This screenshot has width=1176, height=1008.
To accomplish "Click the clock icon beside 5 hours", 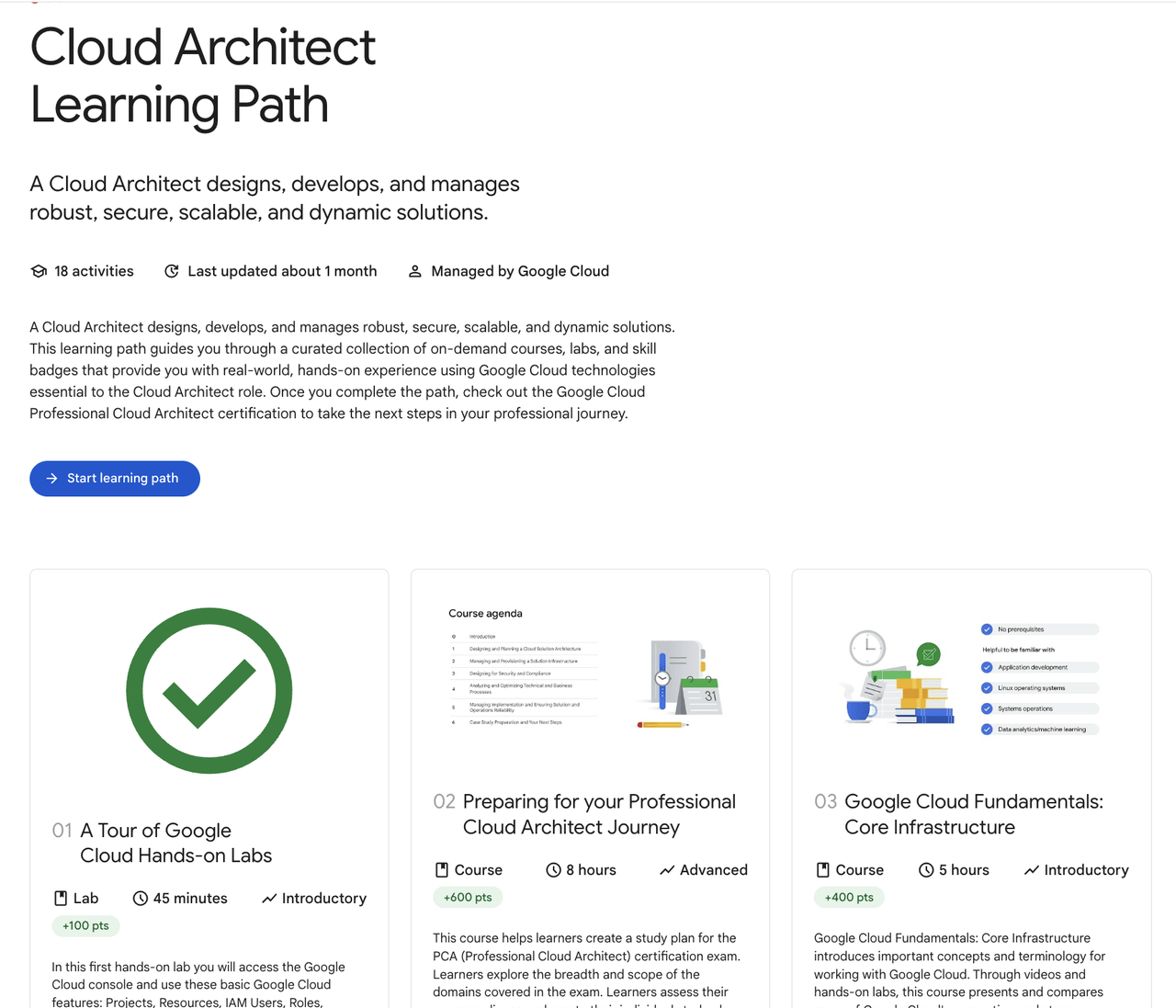I will [926, 870].
